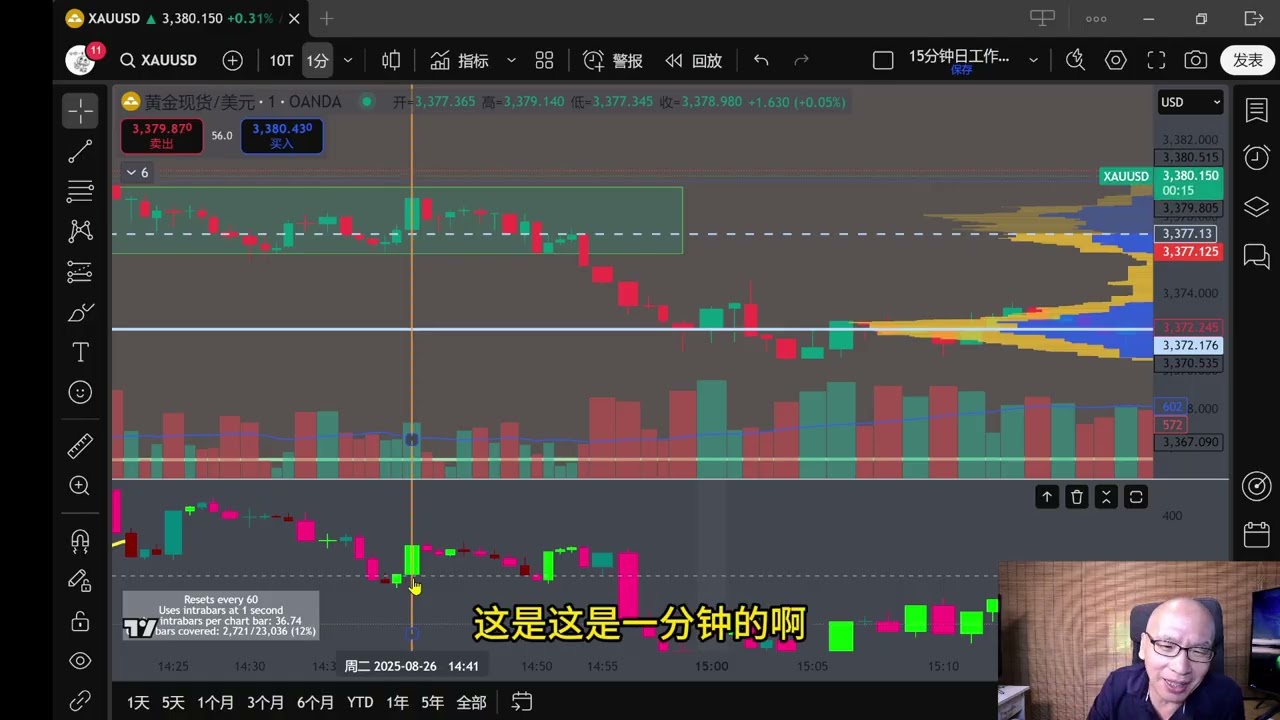Screen dimensions: 1280x720
Task: Open the chart patterns tool
Action: coord(80,231)
